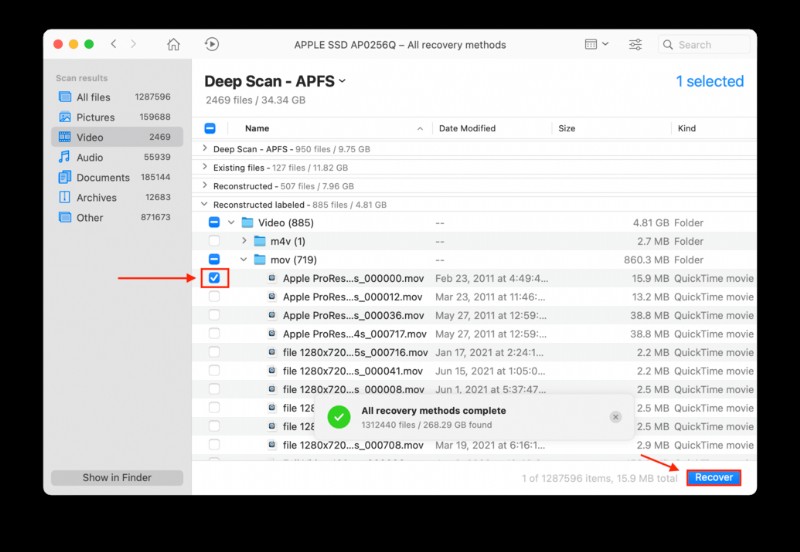Image resolution: width=800 pixels, height=552 pixels.
Task: Click the s_000041.mov file icon
Action: point(272,370)
